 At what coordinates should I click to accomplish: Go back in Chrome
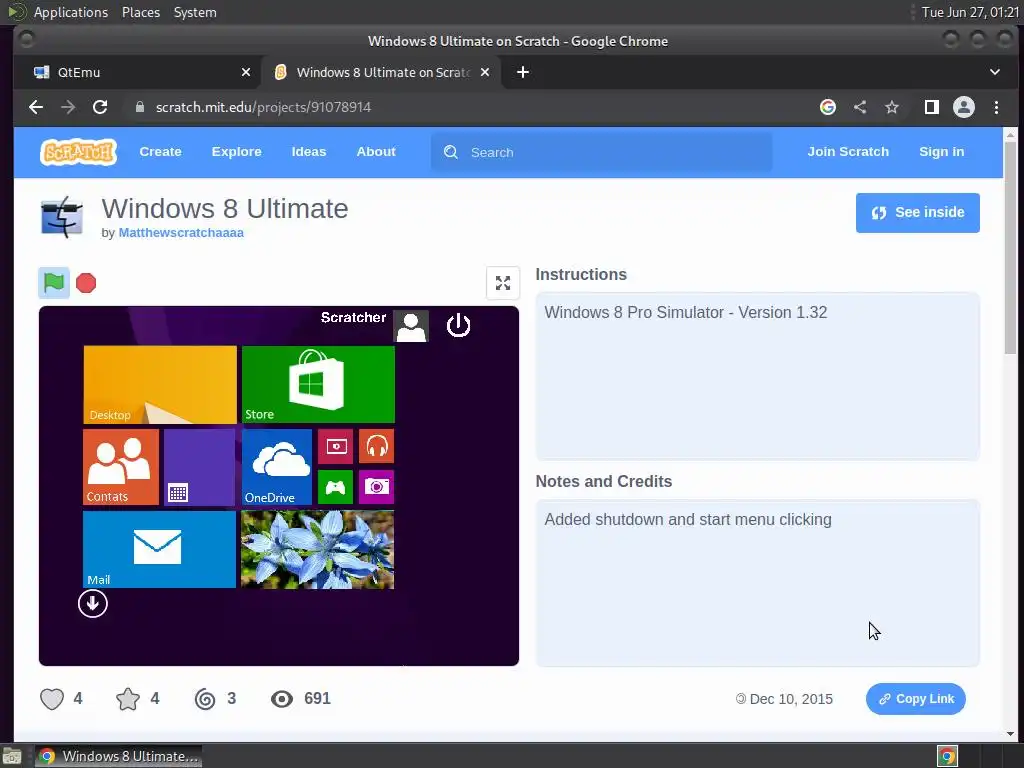click(36, 107)
